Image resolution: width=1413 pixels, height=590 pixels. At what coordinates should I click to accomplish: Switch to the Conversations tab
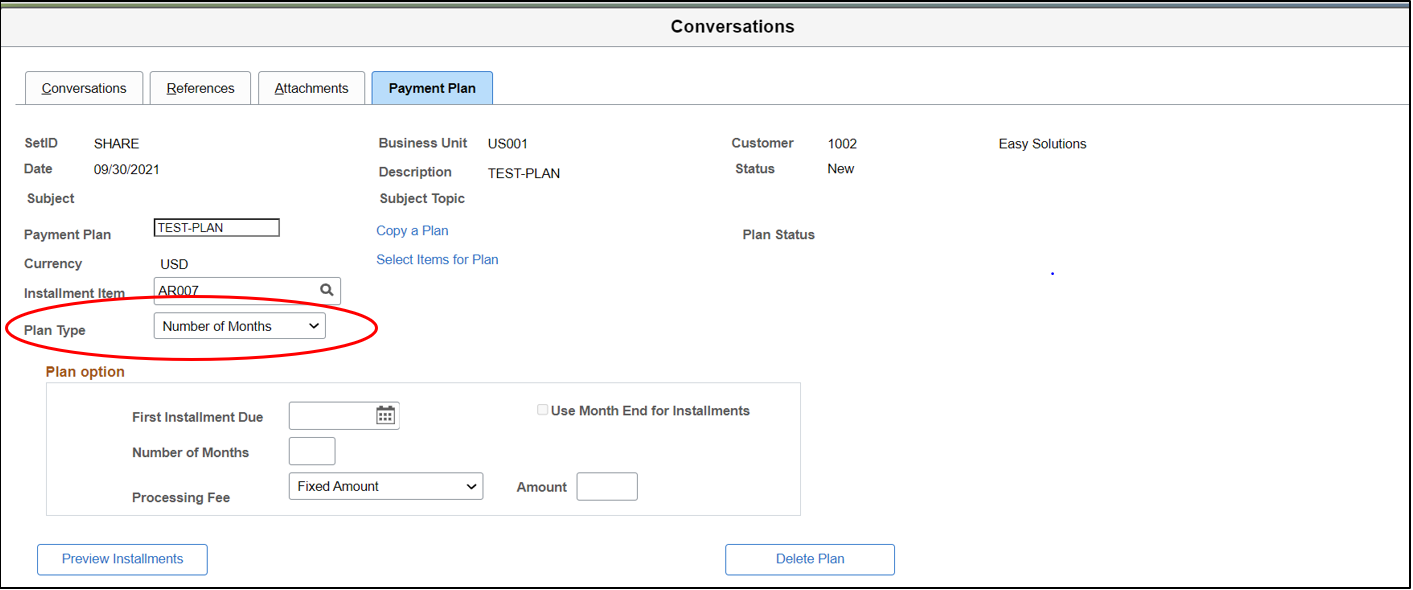84,88
